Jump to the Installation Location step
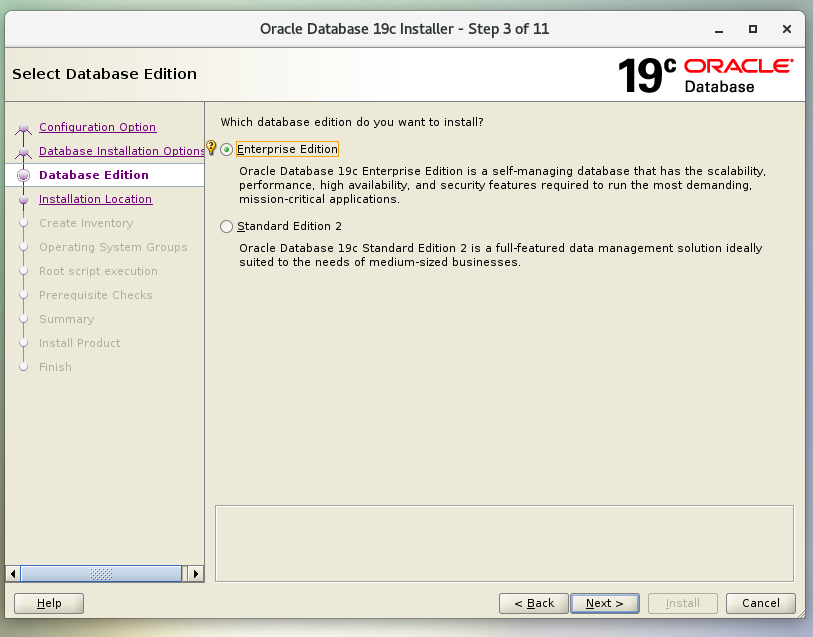The image size is (813, 637). pos(95,199)
